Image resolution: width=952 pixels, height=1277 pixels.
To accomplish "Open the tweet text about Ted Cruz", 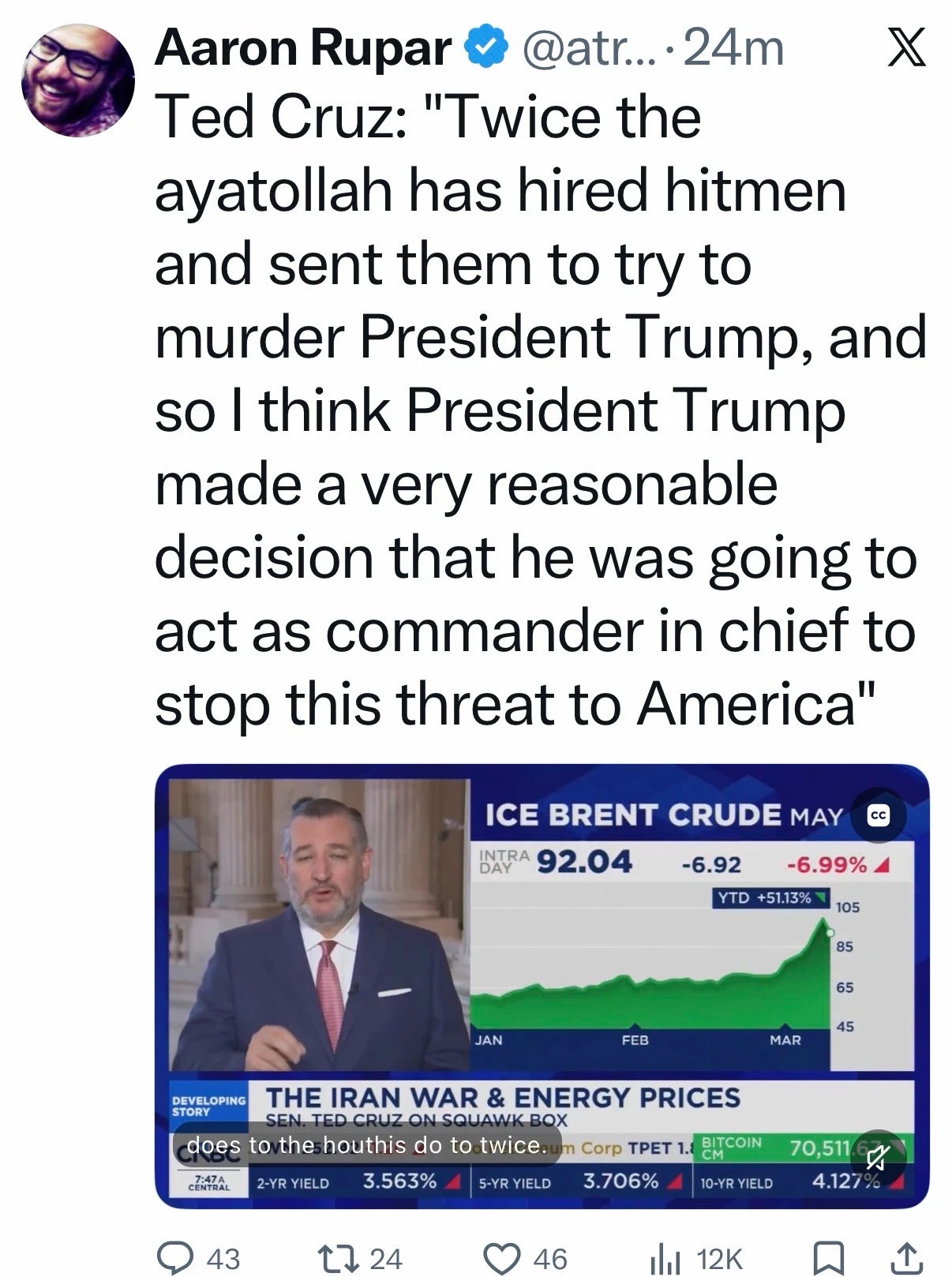I will pos(540,411).
